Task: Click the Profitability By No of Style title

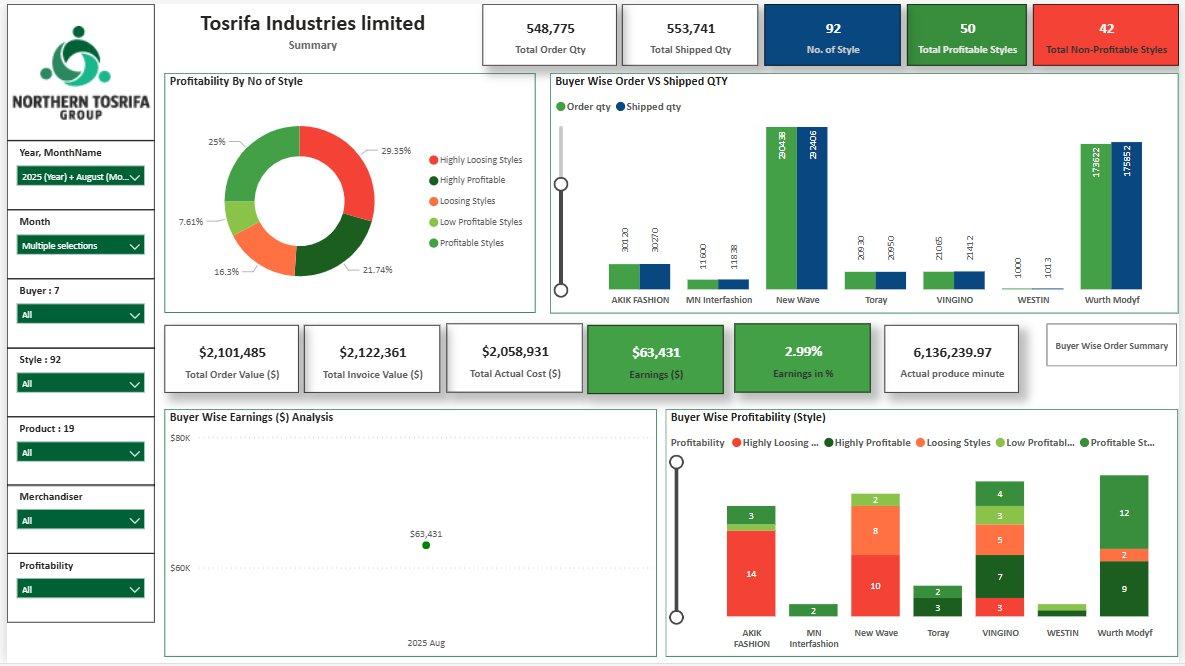Action: 236,82
